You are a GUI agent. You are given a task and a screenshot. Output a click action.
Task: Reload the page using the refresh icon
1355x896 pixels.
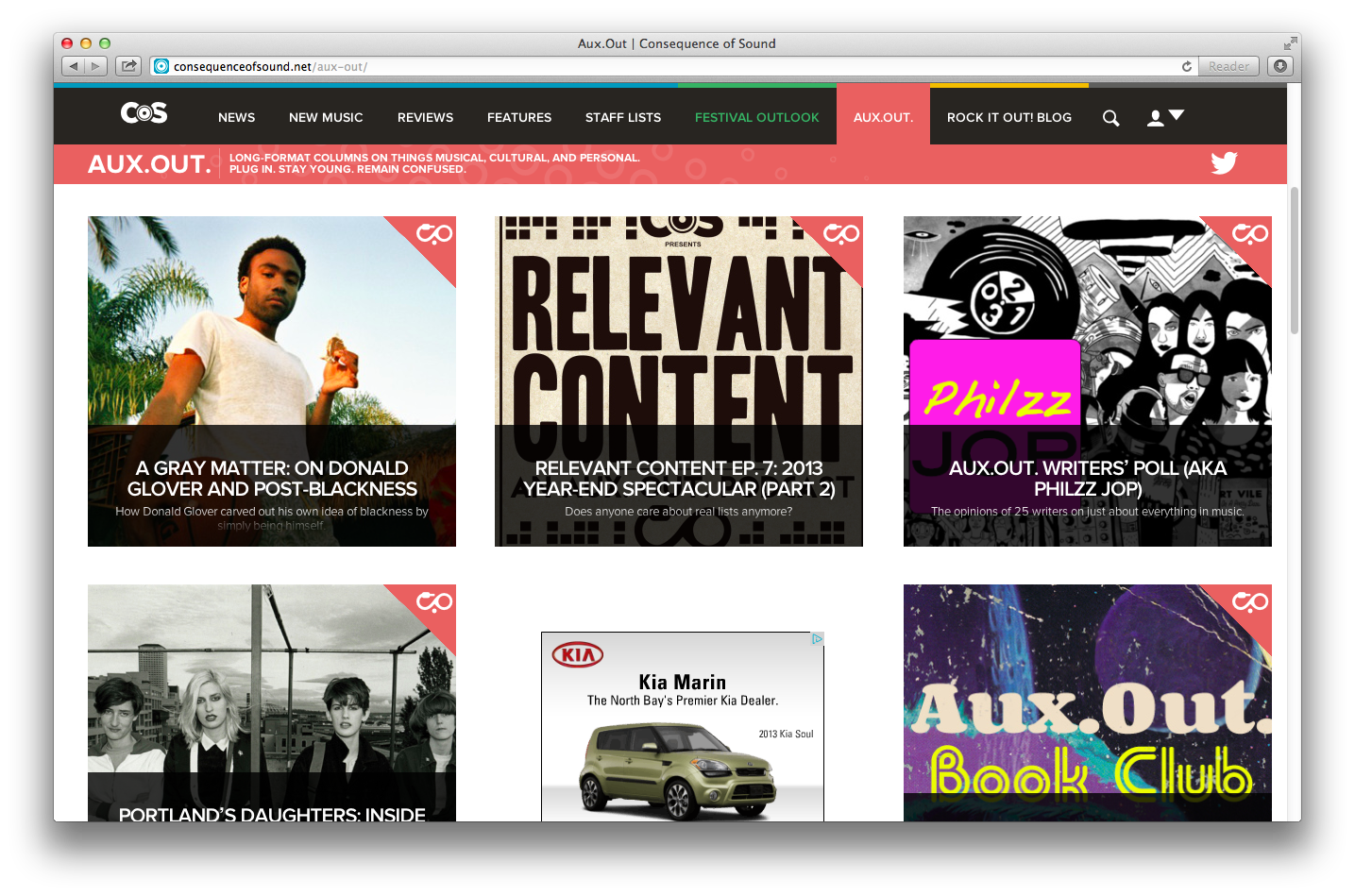[1187, 66]
